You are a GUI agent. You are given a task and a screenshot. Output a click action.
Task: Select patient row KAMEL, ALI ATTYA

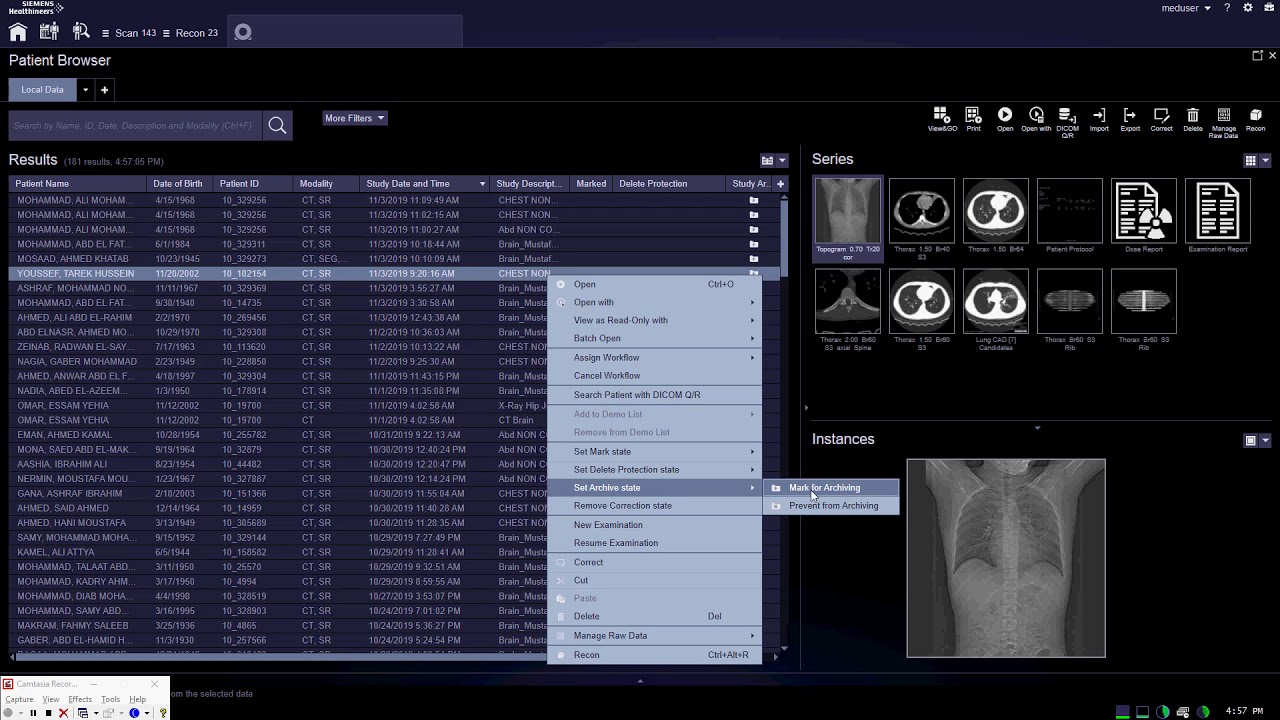point(278,552)
